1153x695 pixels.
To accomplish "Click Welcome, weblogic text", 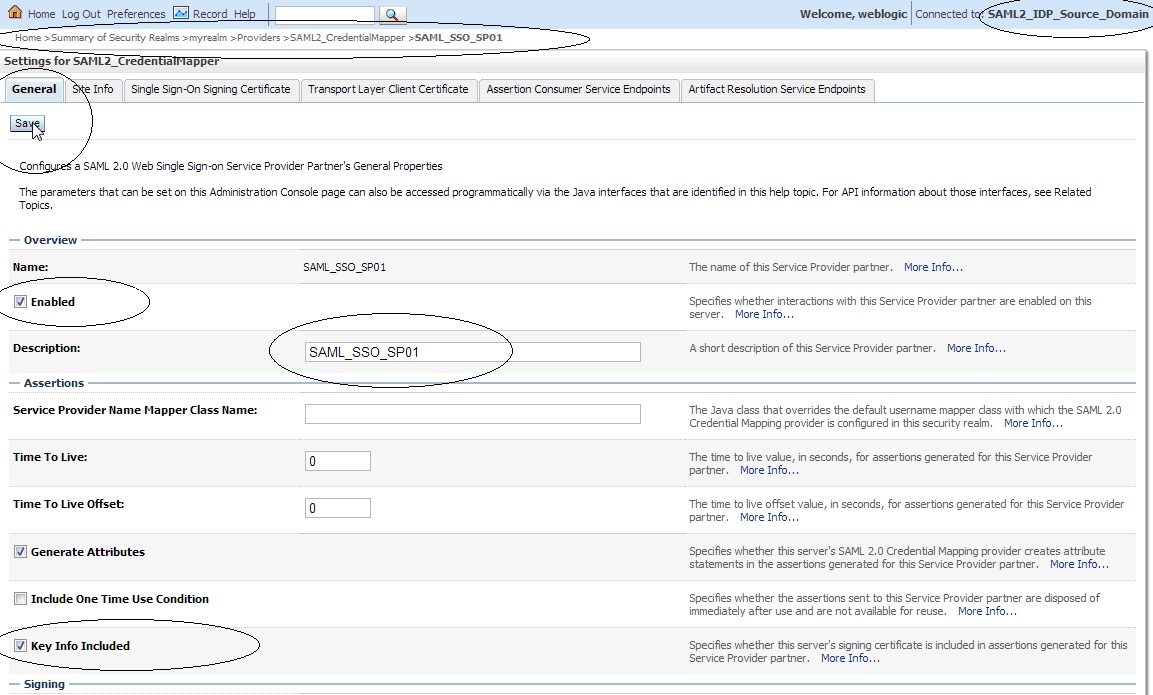I will pyautogui.click(x=853, y=14).
